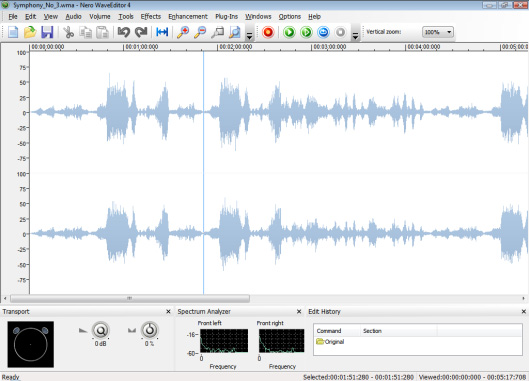The image size is (529, 381).
Task: Undo last action arrow icon
Action: [x=124, y=32]
